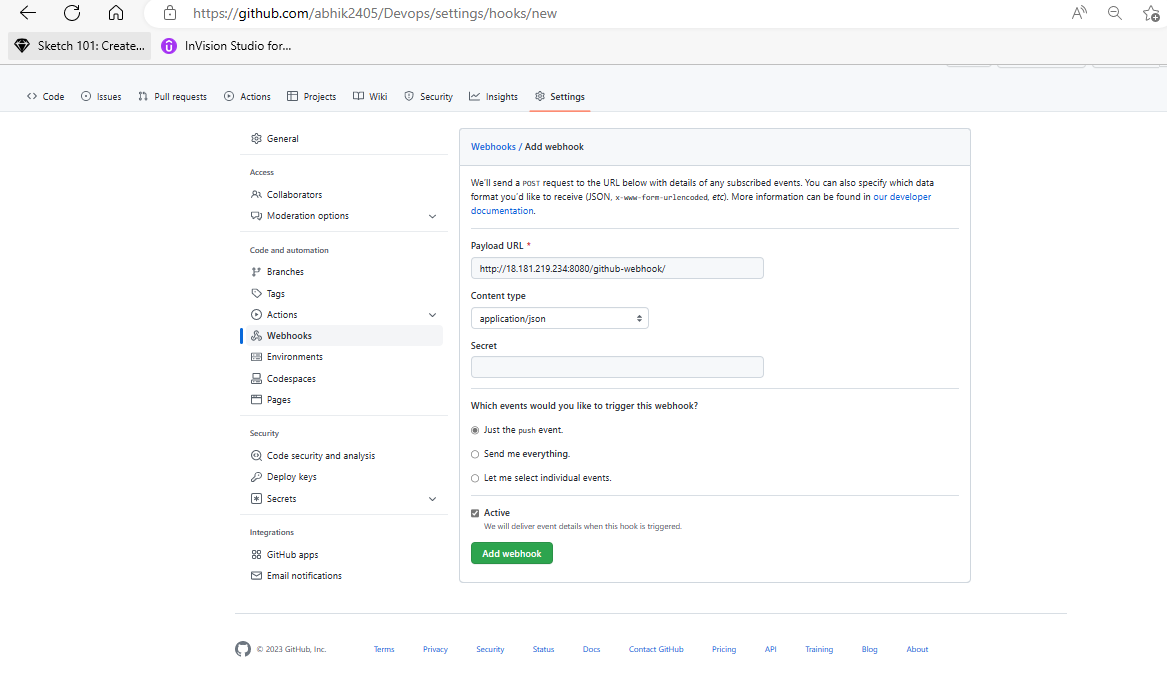1167x679 pixels.
Task: Activate Read aloud icon in address bar
Action: [x=1078, y=13]
